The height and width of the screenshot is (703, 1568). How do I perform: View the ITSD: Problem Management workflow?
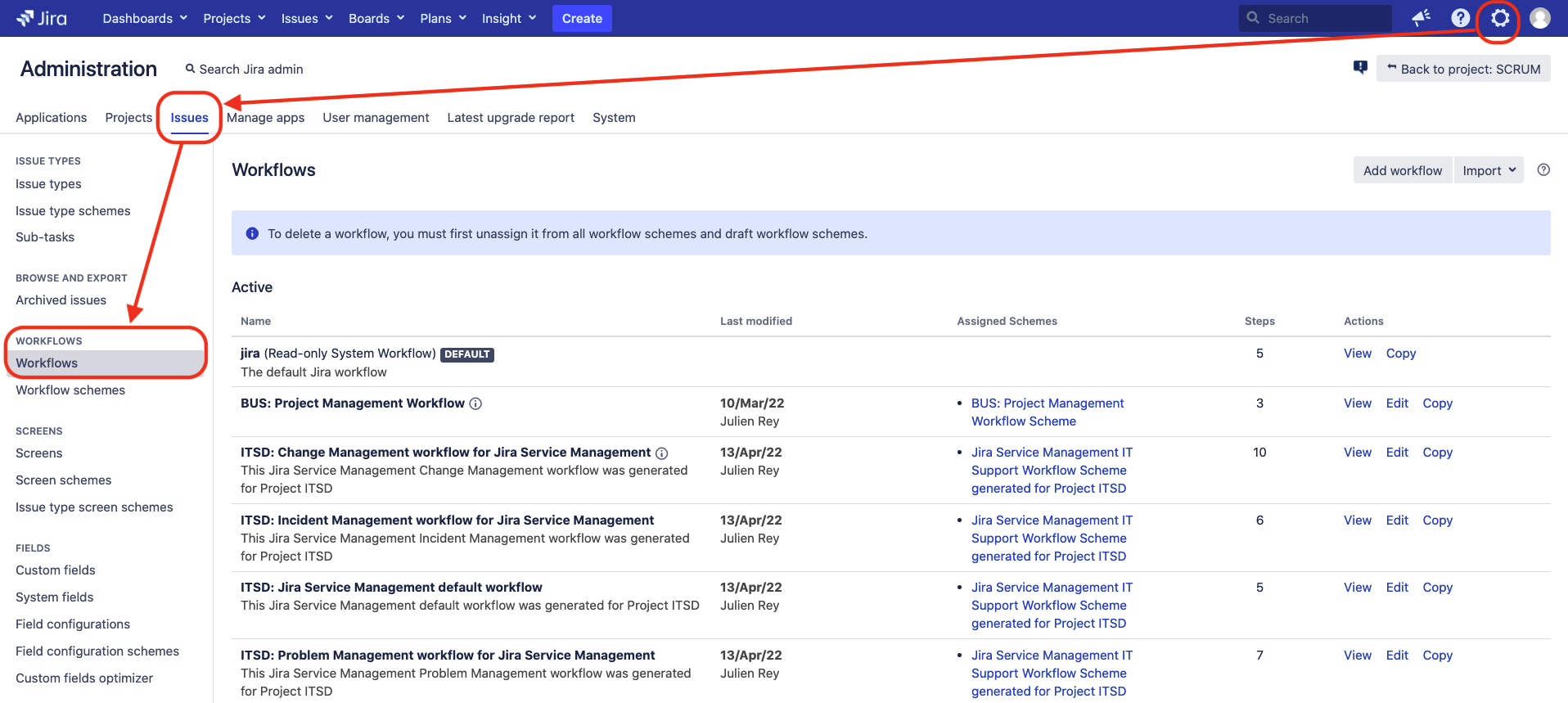point(1358,656)
